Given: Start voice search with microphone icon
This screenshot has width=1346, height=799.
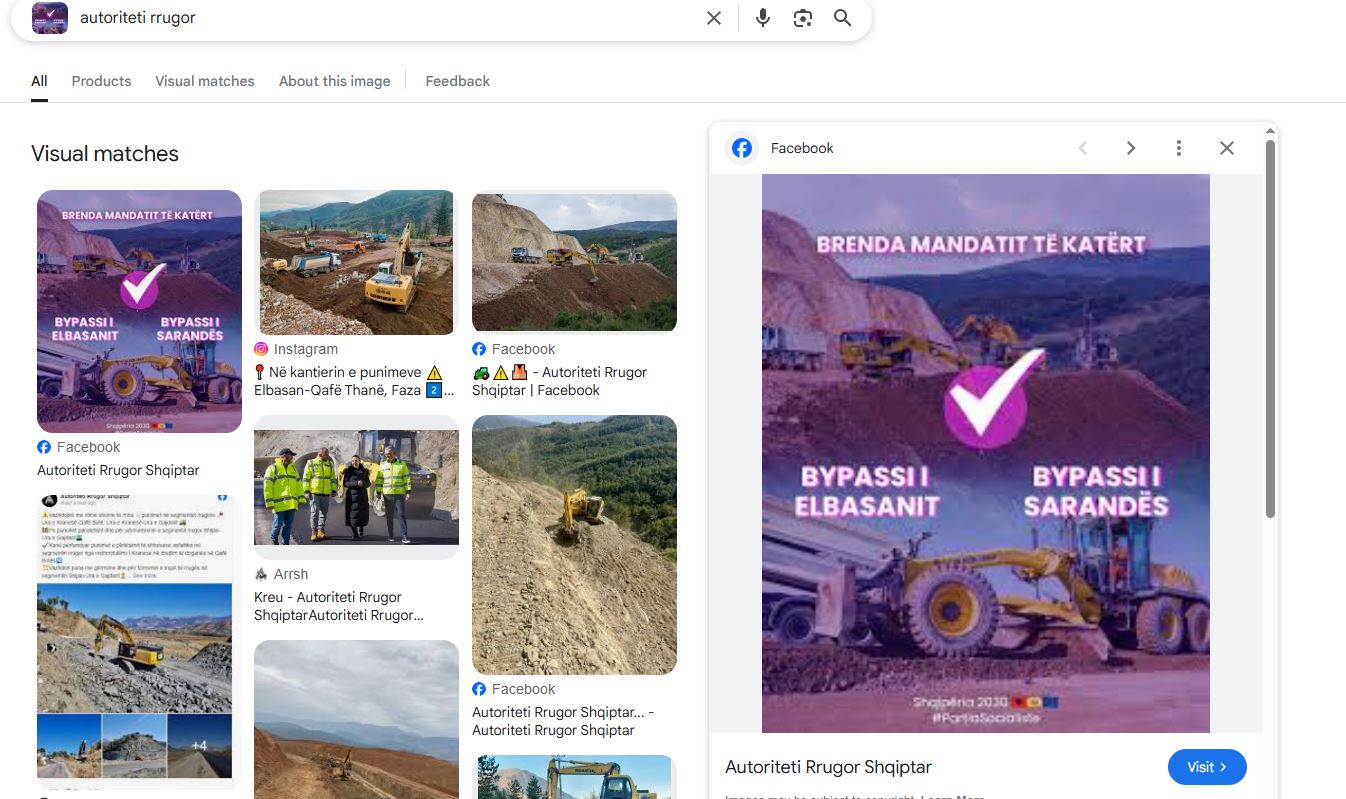Looking at the screenshot, I should point(763,18).
